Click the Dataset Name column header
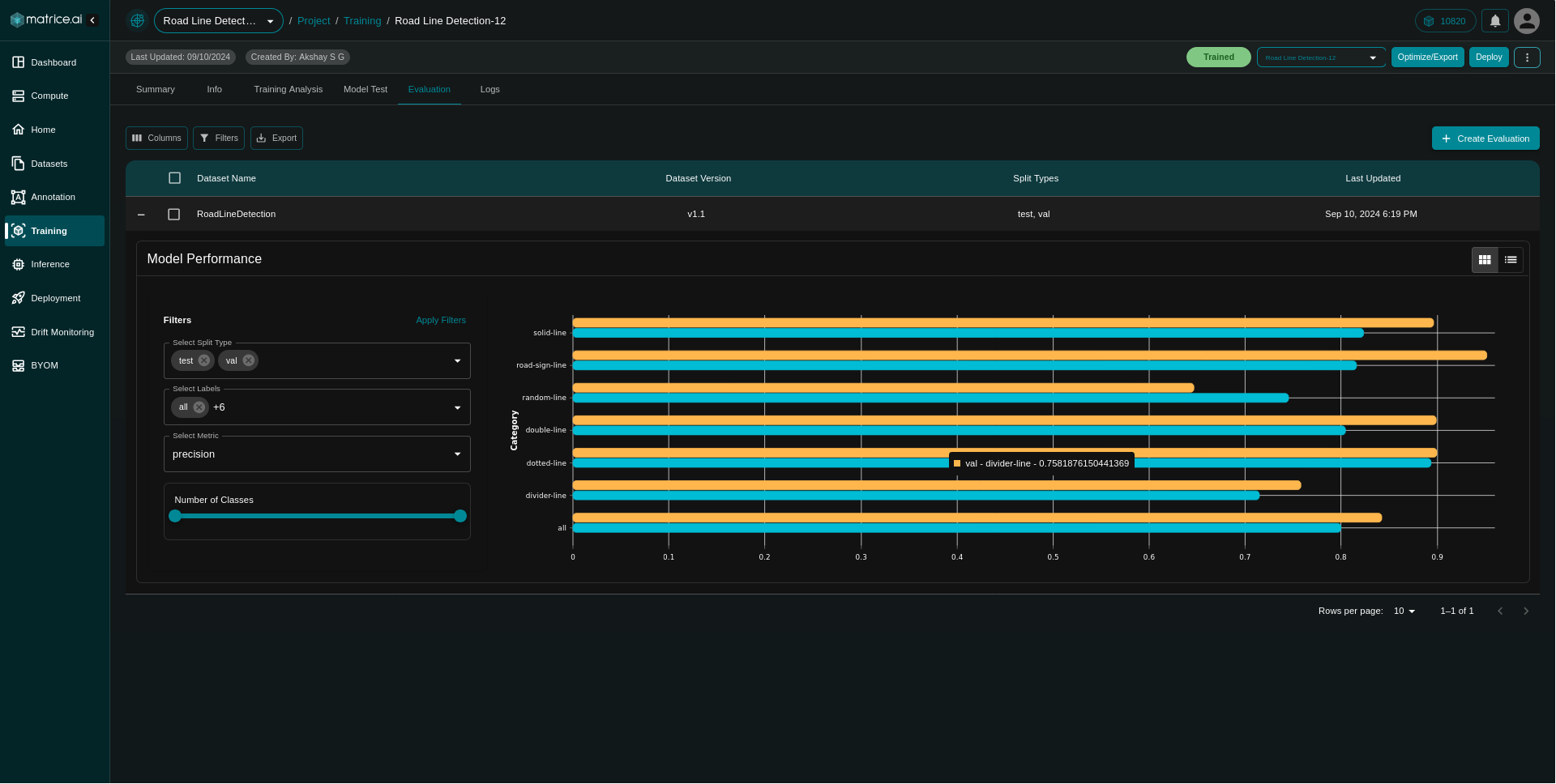Viewport: 1556px width, 784px height. [226, 178]
